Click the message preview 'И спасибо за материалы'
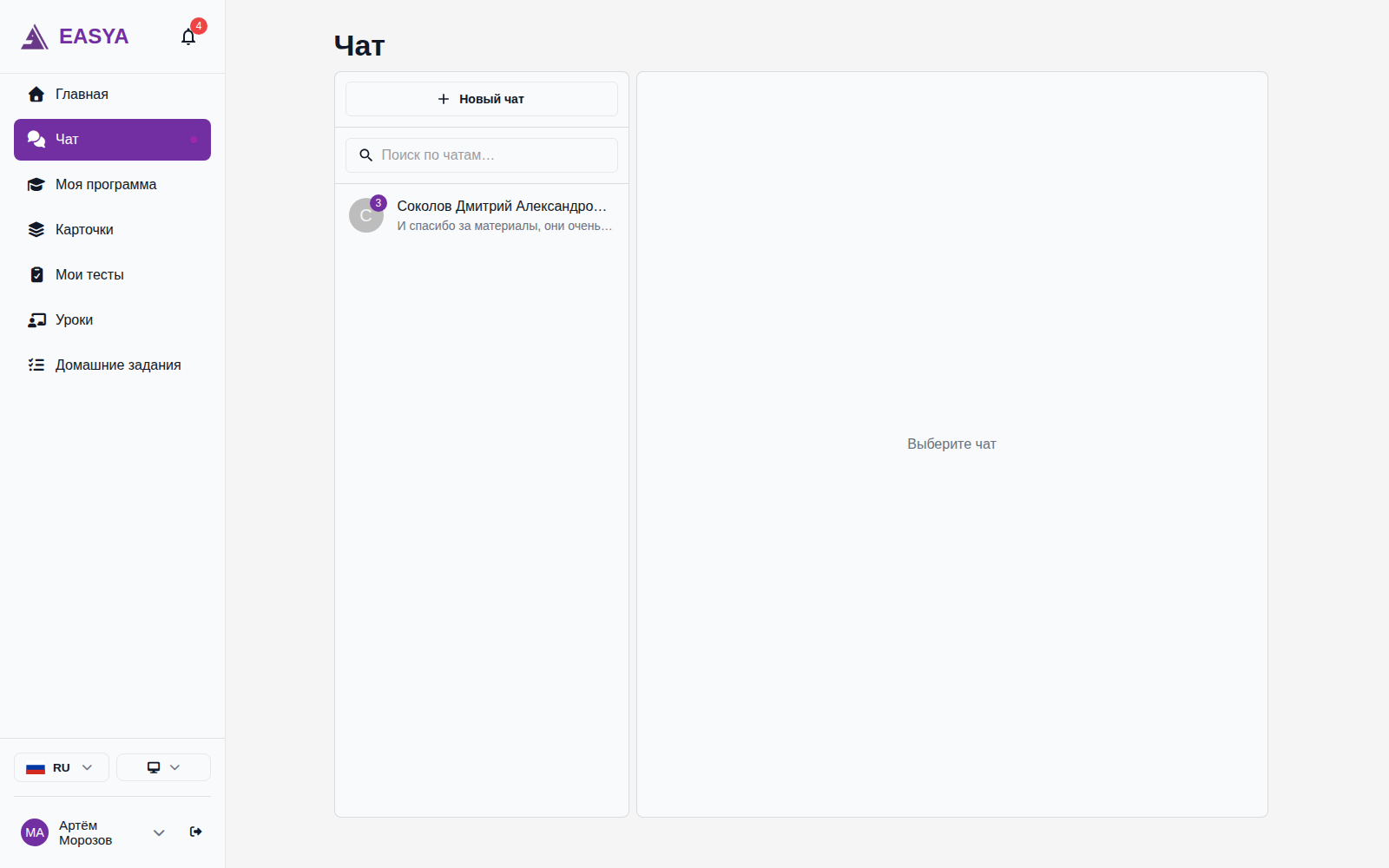1389x868 pixels. [504, 226]
